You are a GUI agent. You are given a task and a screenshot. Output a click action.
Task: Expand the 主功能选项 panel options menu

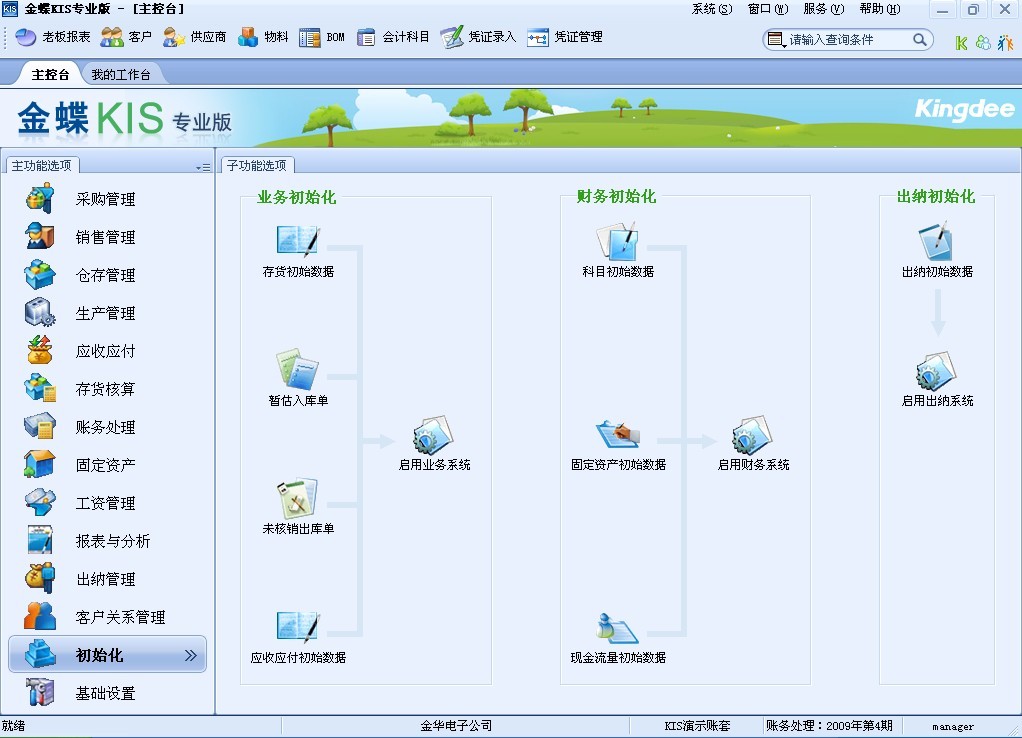click(203, 168)
